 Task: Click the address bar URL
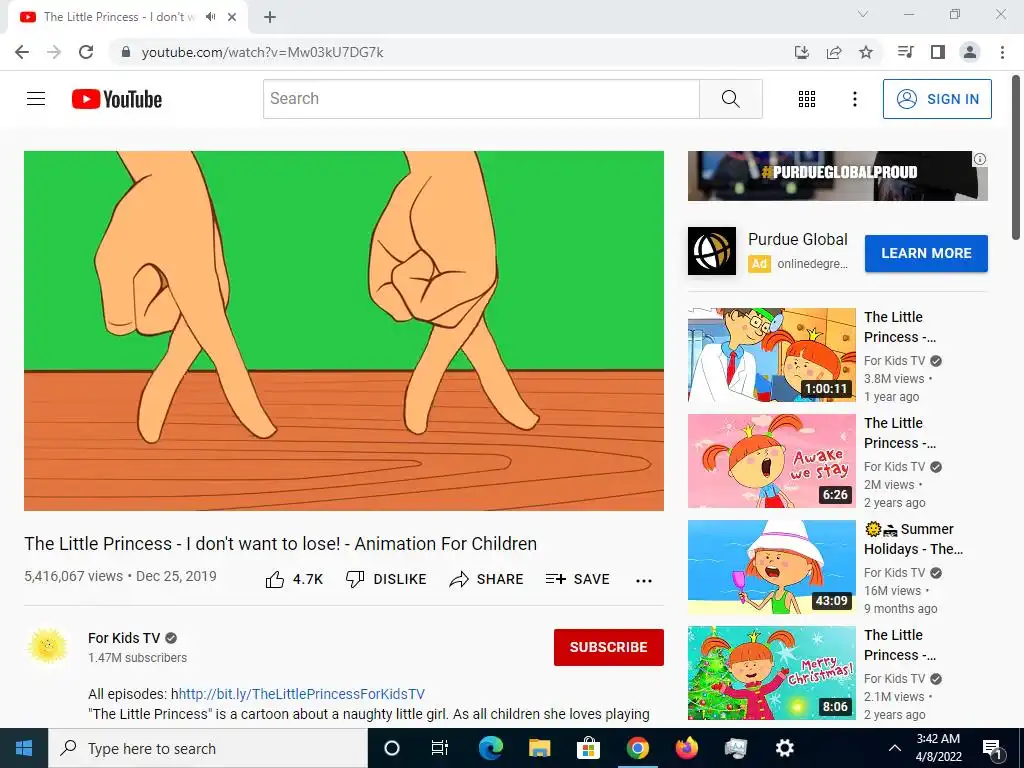(263, 52)
